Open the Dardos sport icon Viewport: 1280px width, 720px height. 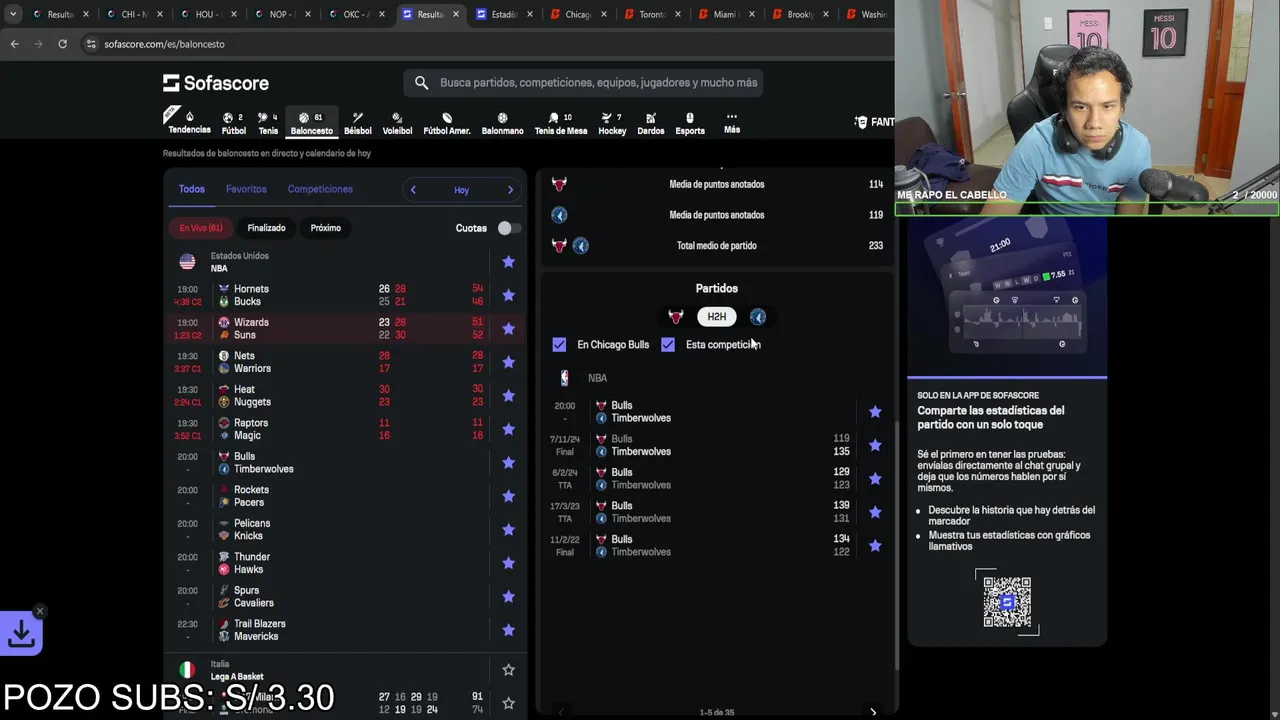[651, 123]
